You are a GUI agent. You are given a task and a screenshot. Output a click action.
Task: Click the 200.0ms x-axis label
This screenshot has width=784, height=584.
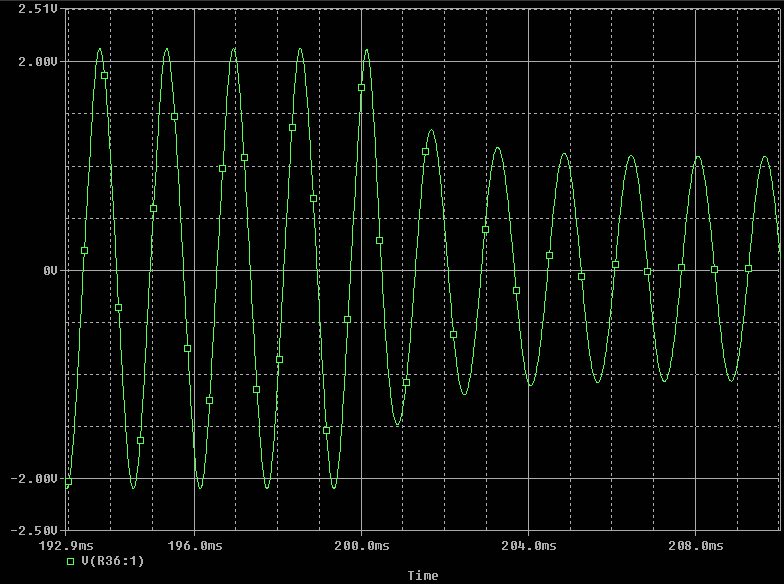pyautogui.click(x=362, y=546)
